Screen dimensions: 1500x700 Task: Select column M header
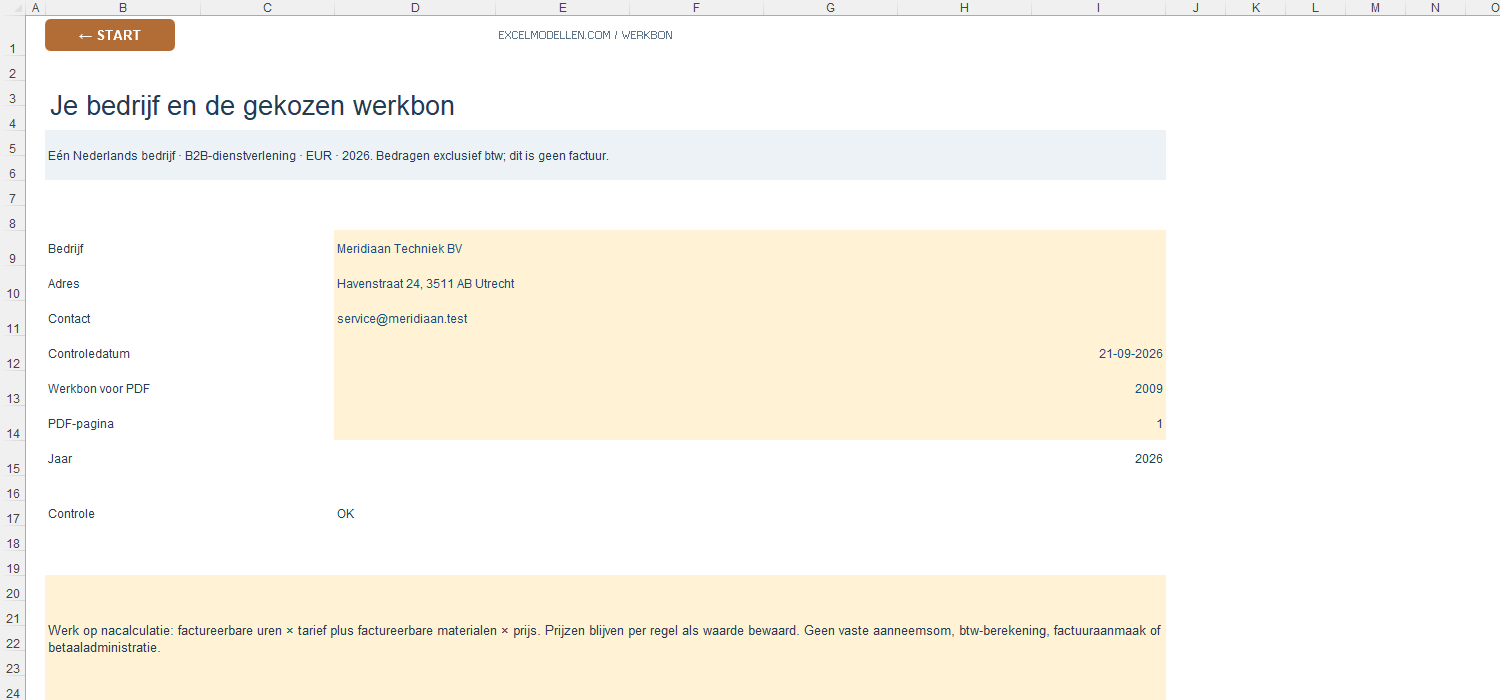(x=1375, y=7)
